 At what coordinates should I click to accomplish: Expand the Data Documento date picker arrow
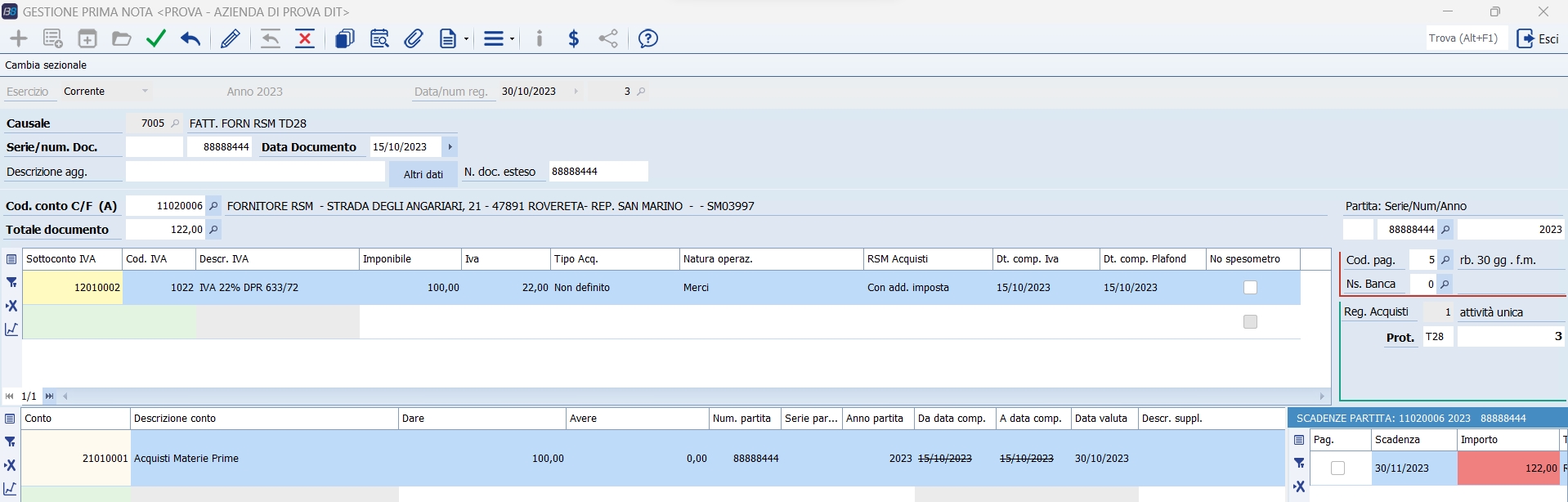[x=450, y=147]
